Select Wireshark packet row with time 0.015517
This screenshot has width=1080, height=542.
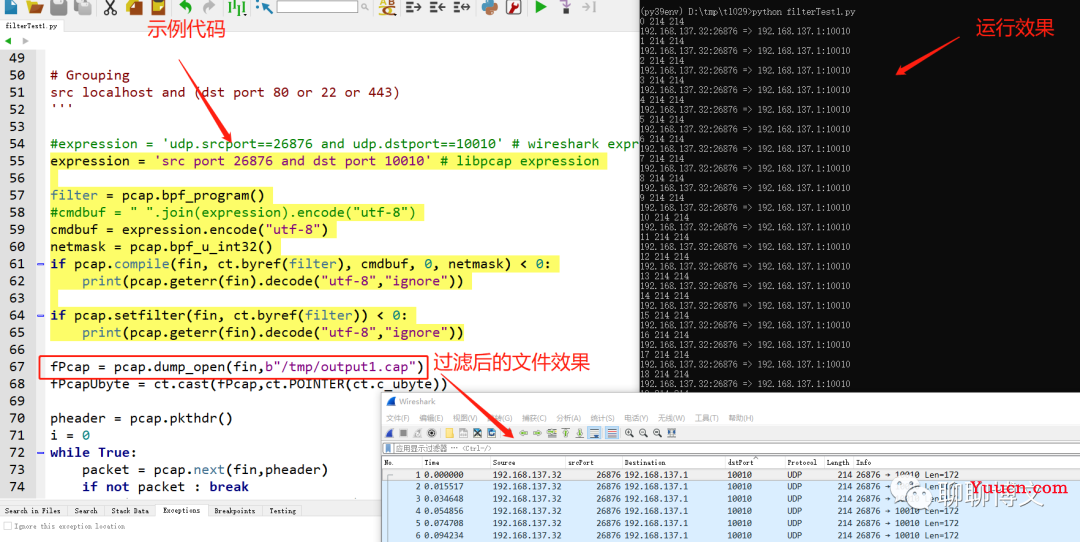[731, 486]
